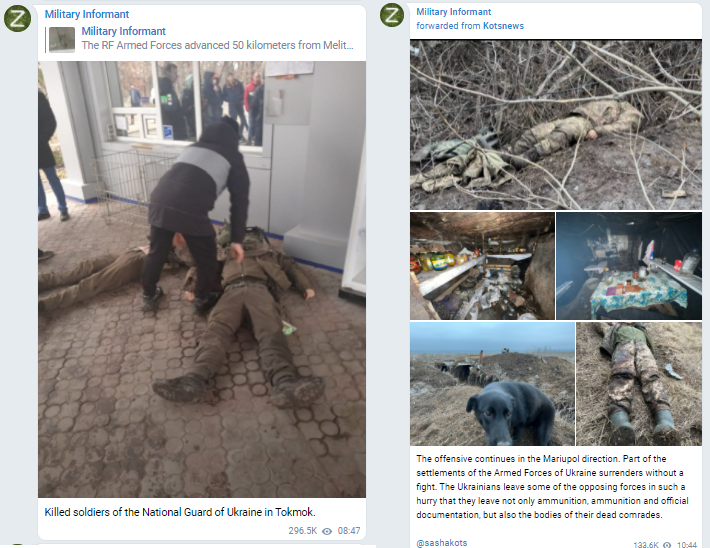Click the eye views icon beside 296.5K

click(x=327, y=531)
